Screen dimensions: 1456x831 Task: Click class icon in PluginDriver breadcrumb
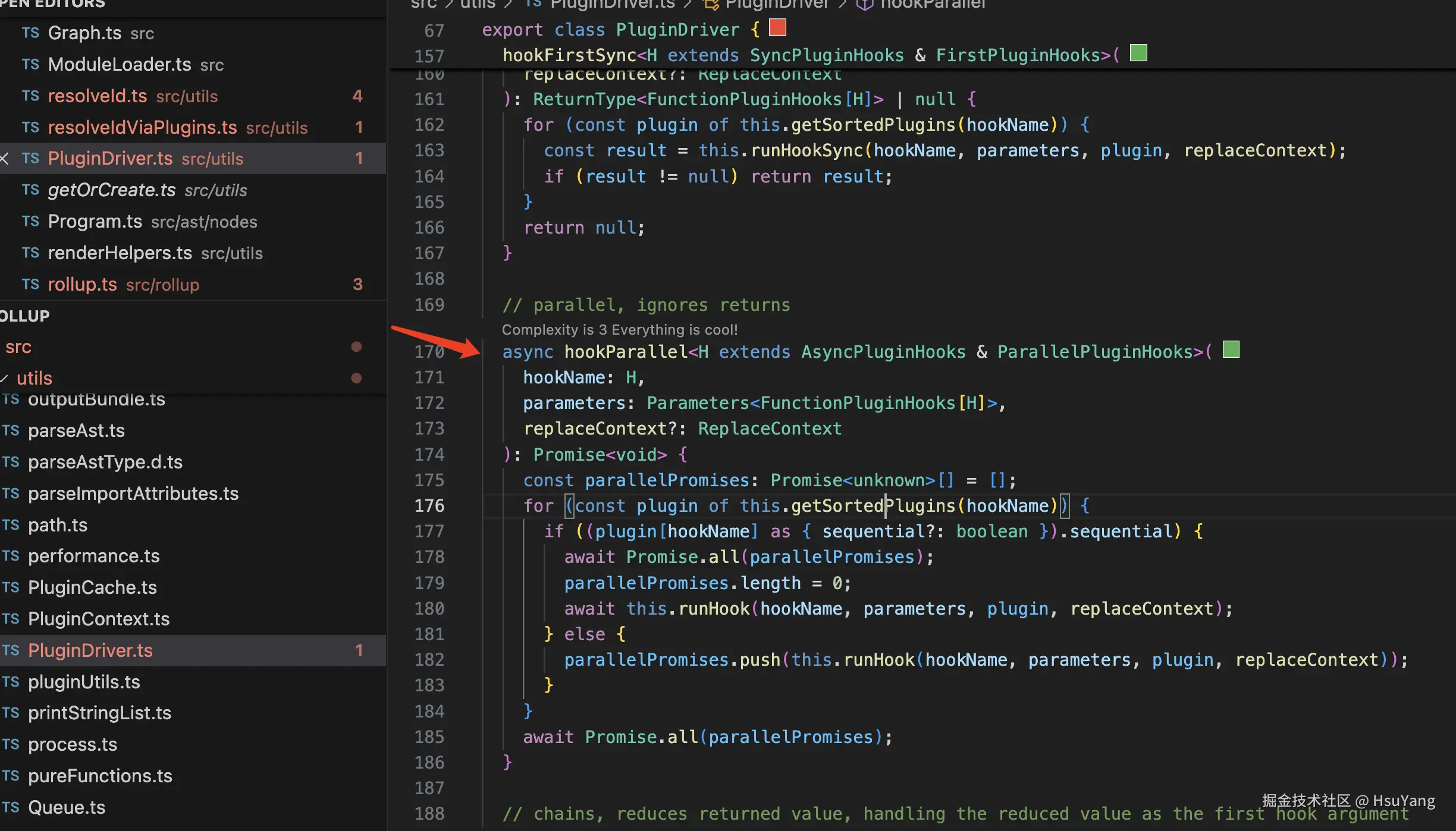pyautogui.click(x=711, y=5)
